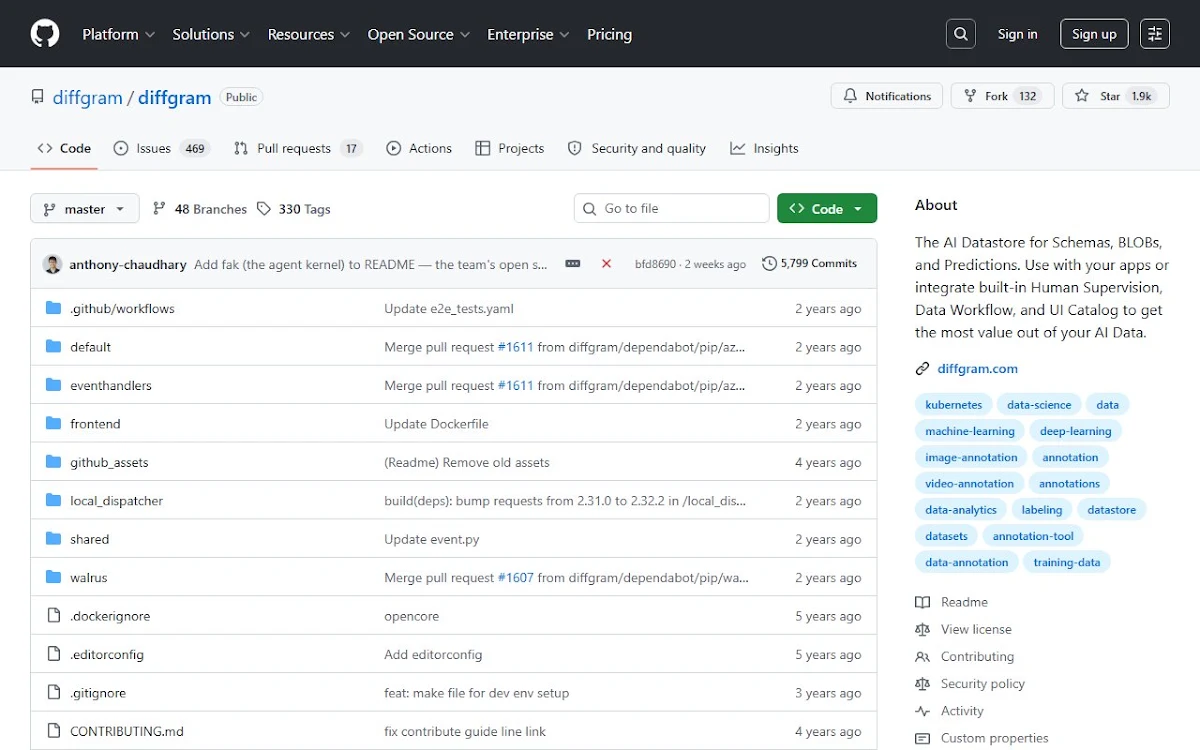Click the link icon beside diffgram.com

(923, 368)
